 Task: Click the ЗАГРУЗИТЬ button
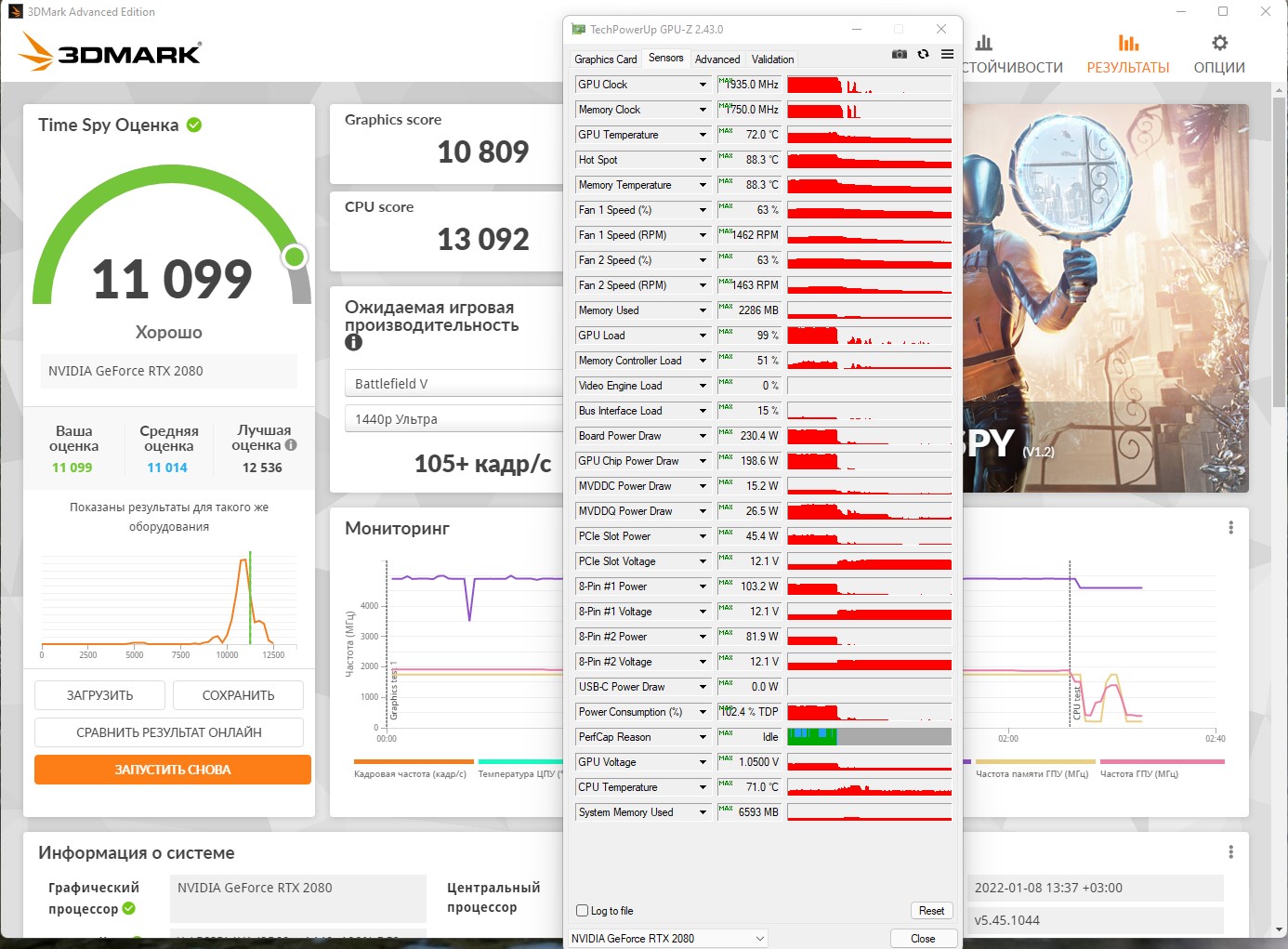pyautogui.click(x=99, y=695)
